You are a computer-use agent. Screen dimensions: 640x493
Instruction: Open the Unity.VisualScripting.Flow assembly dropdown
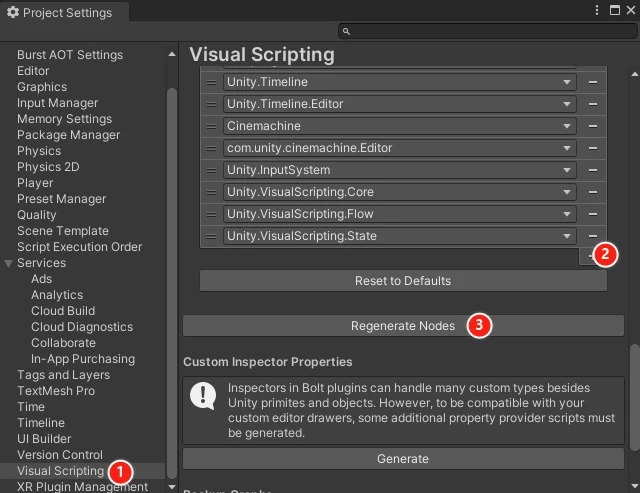(399, 214)
